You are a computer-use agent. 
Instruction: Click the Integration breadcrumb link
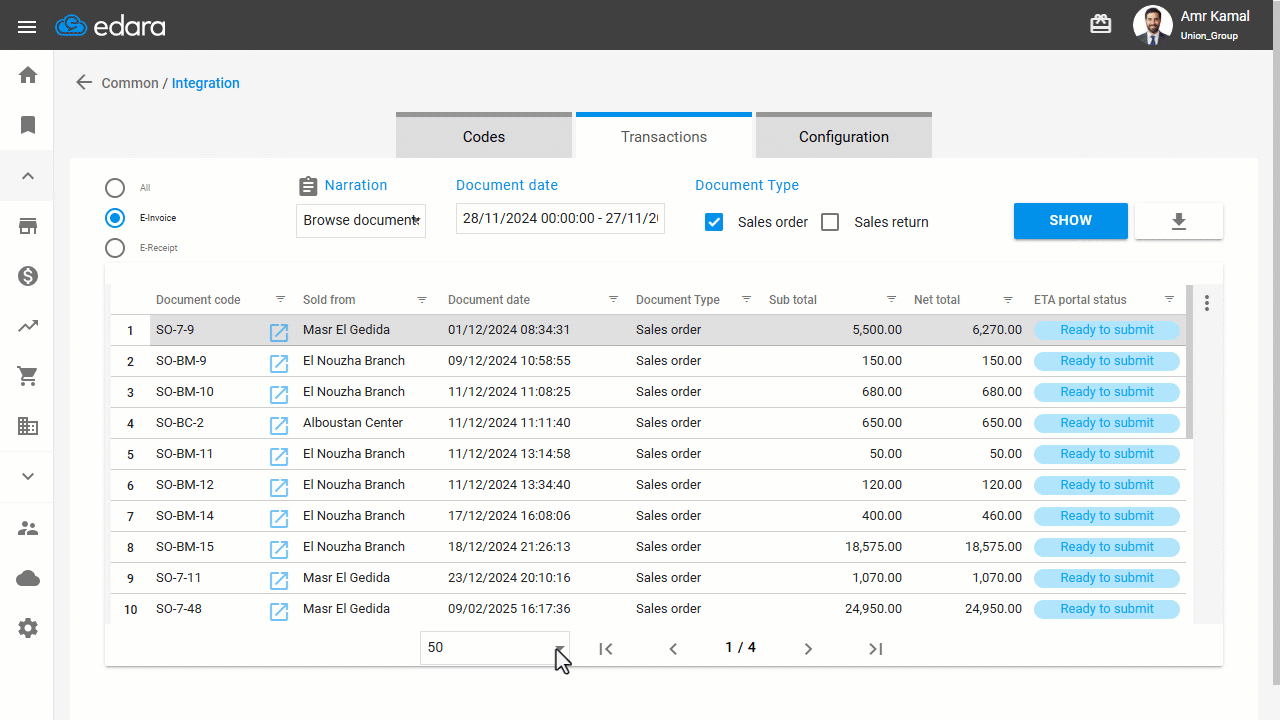click(206, 83)
